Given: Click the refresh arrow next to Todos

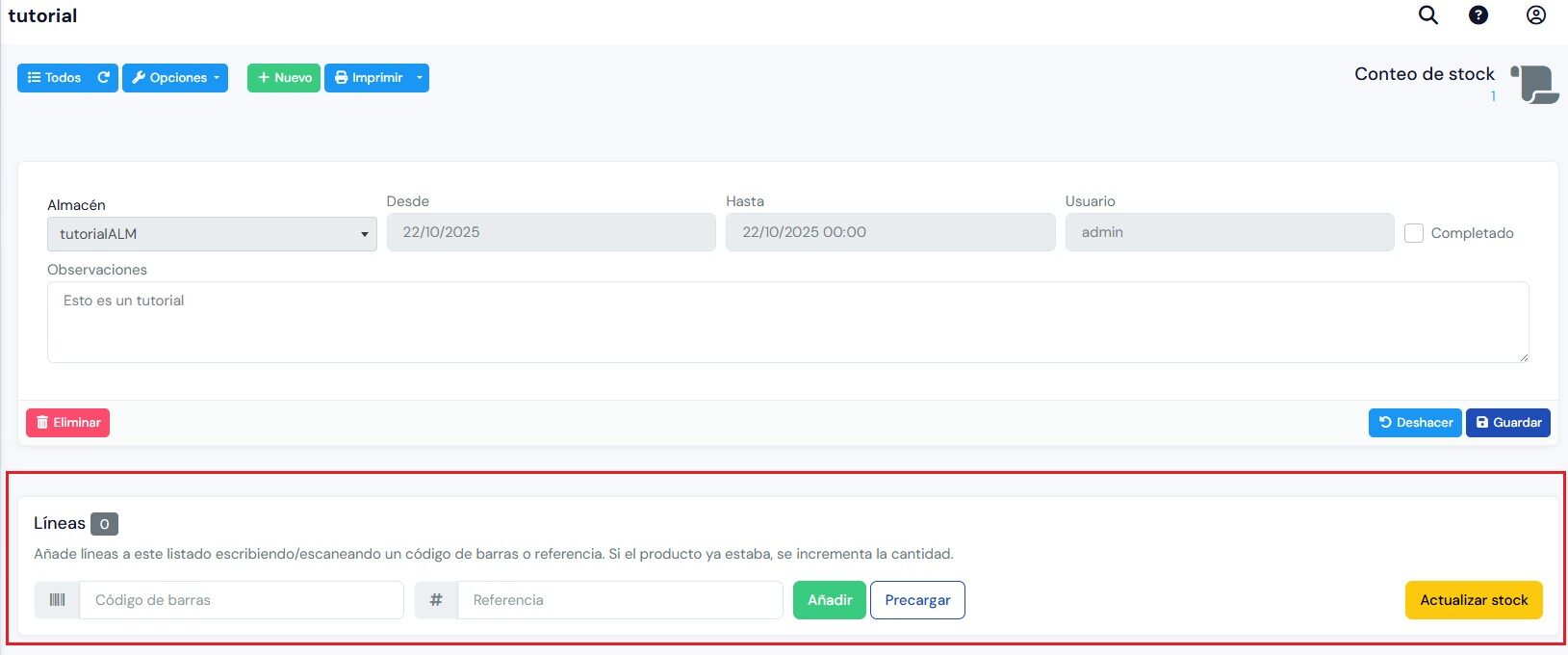Looking at the screenshot, I should click(104, 78).
